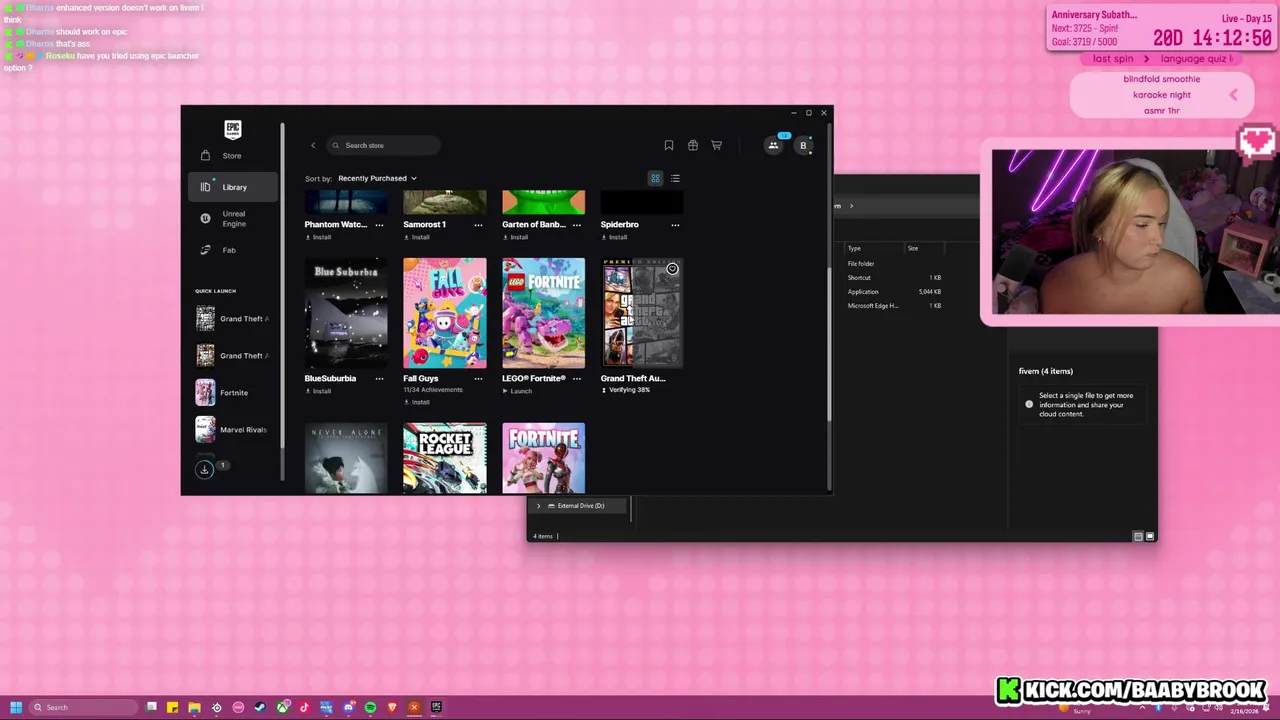Screen dimensions: 1280x720
Task: Open the shopping cart icon
Action: (x=717, y=146)
